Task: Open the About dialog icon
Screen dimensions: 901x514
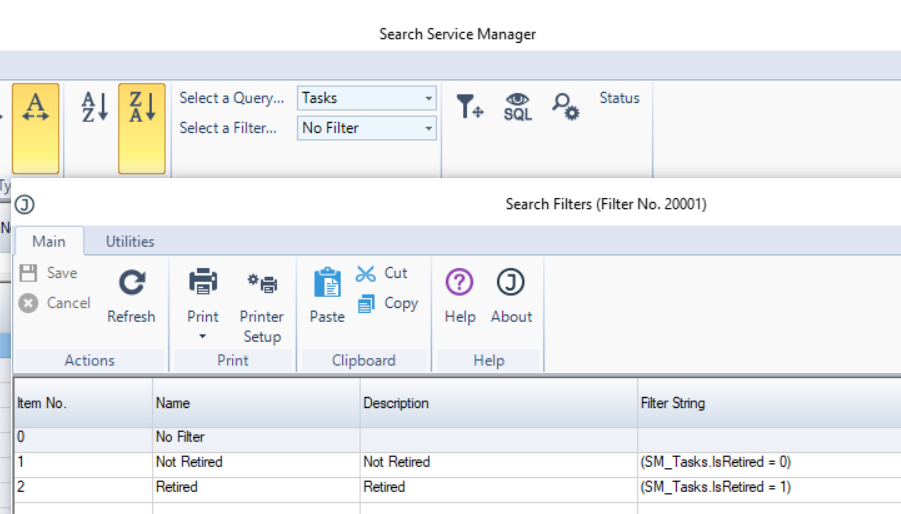Action: pyautogui.click(x=511, y=284)
